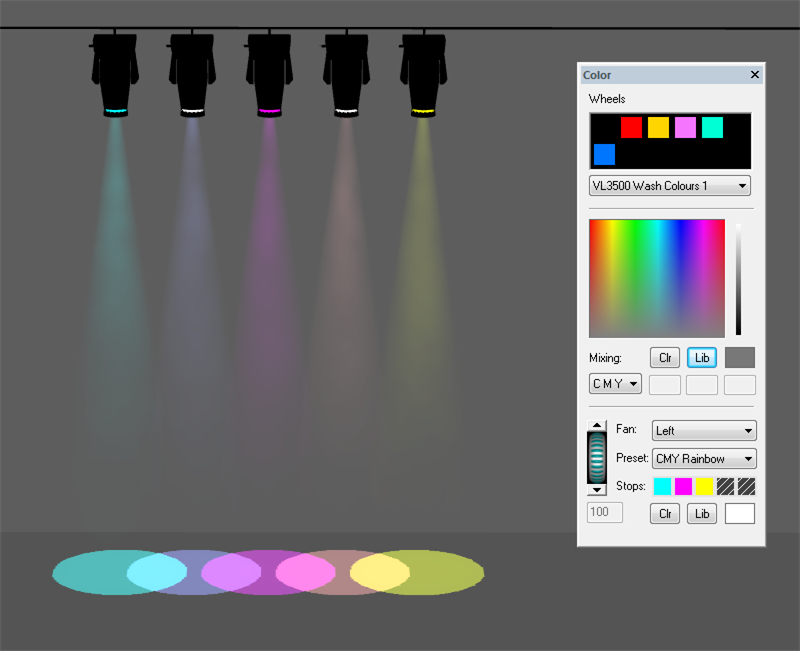
Task: Click the first empty hatched stop slot
Action: 725,487
